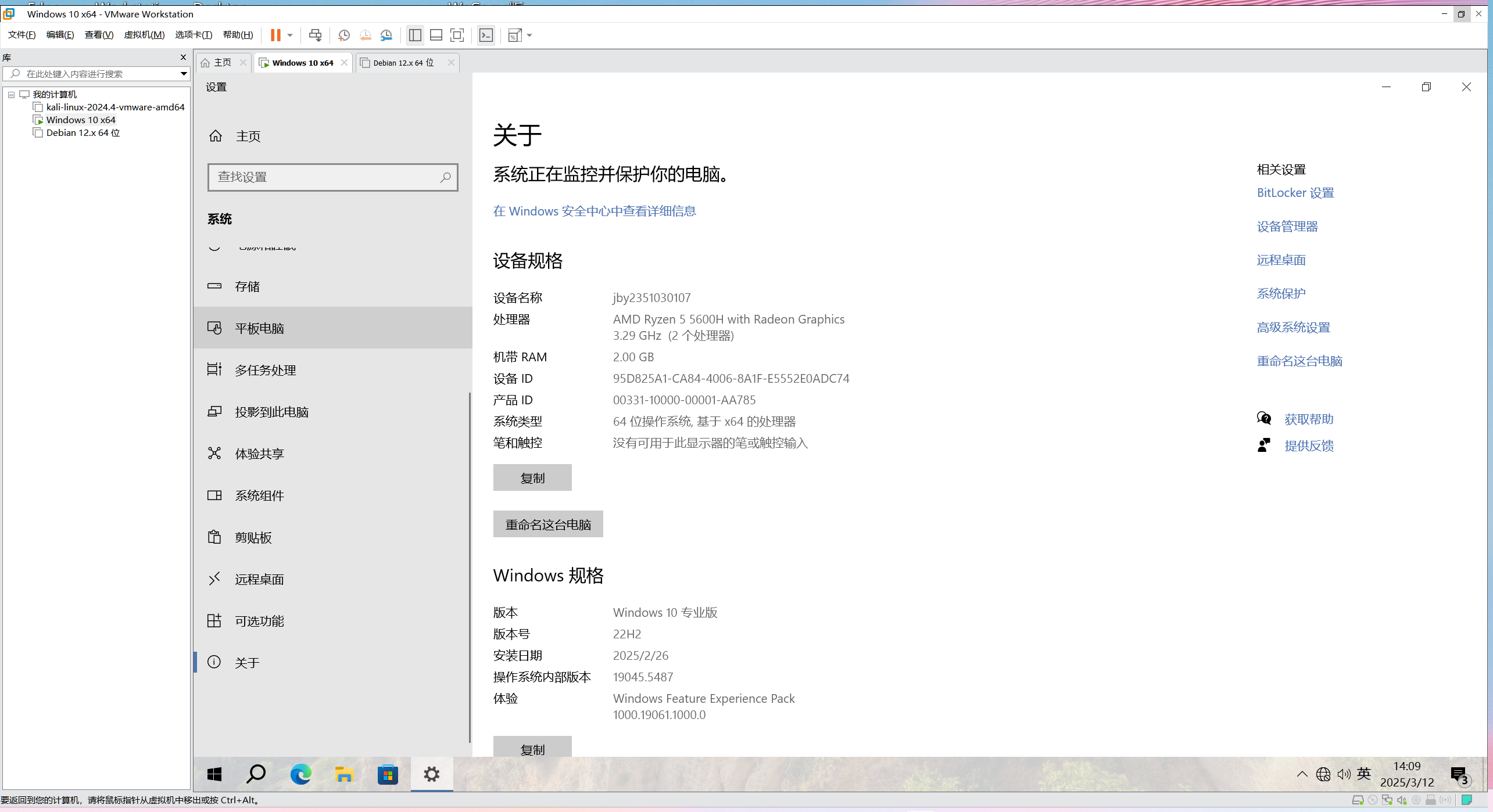Collapse the 我的计算机 tree node

11,95
